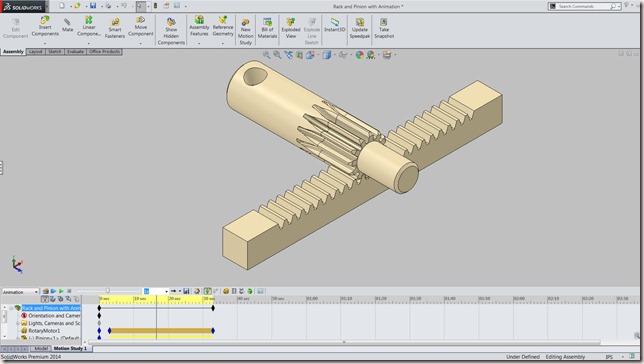Click the Exploded View tool
Screen dimensions: 644x364
(291, 28)
